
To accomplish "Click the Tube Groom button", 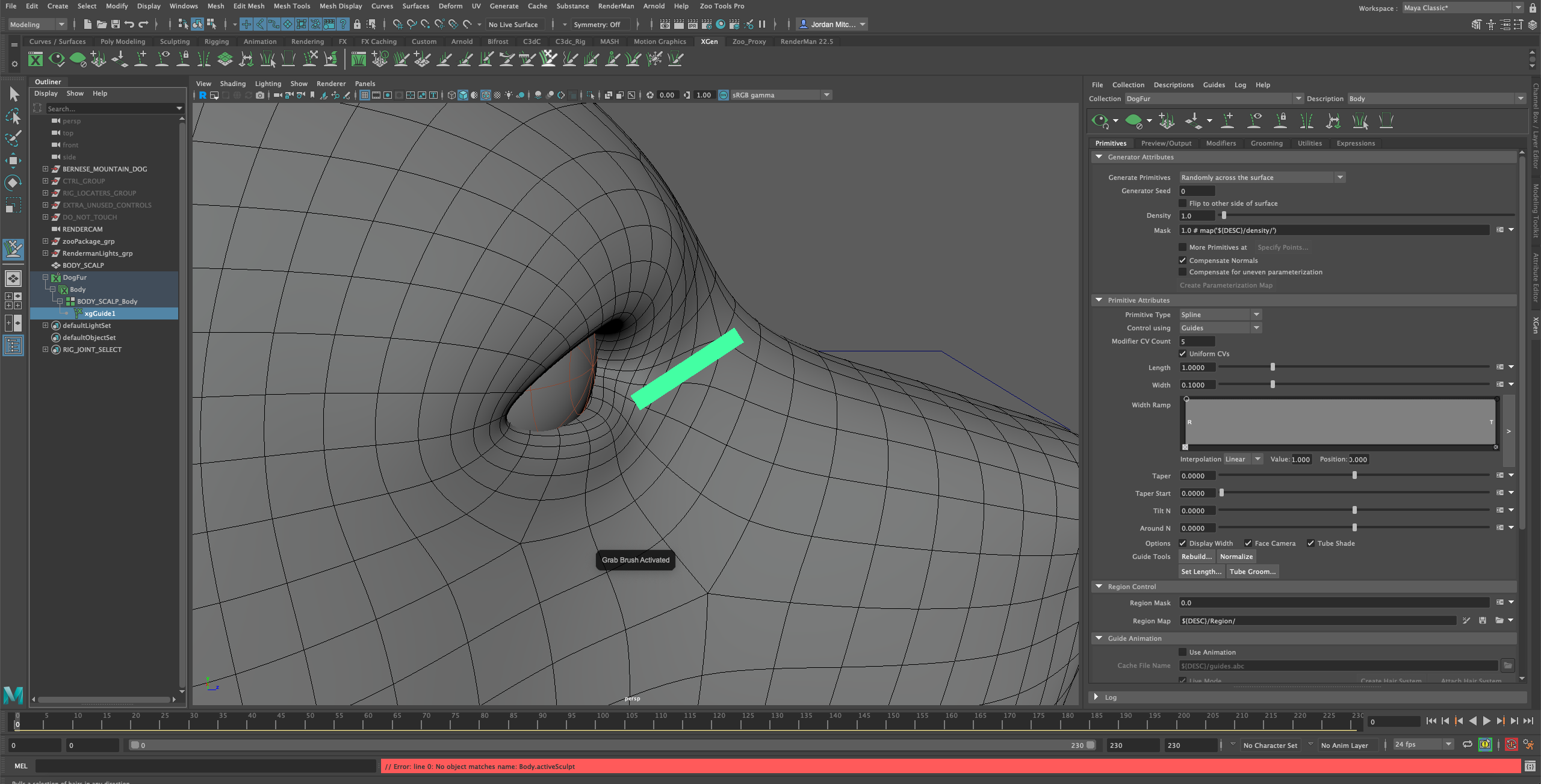I will (x=1253, y=571).
